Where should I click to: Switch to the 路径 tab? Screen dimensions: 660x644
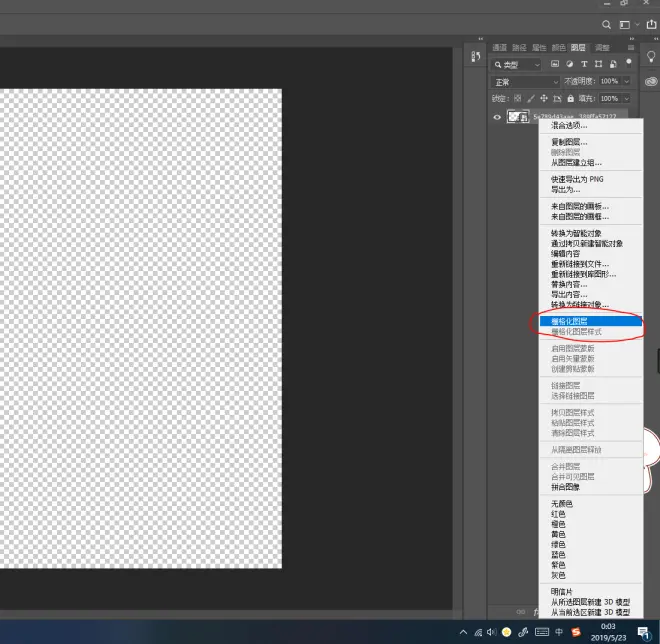tap(519, 48)
